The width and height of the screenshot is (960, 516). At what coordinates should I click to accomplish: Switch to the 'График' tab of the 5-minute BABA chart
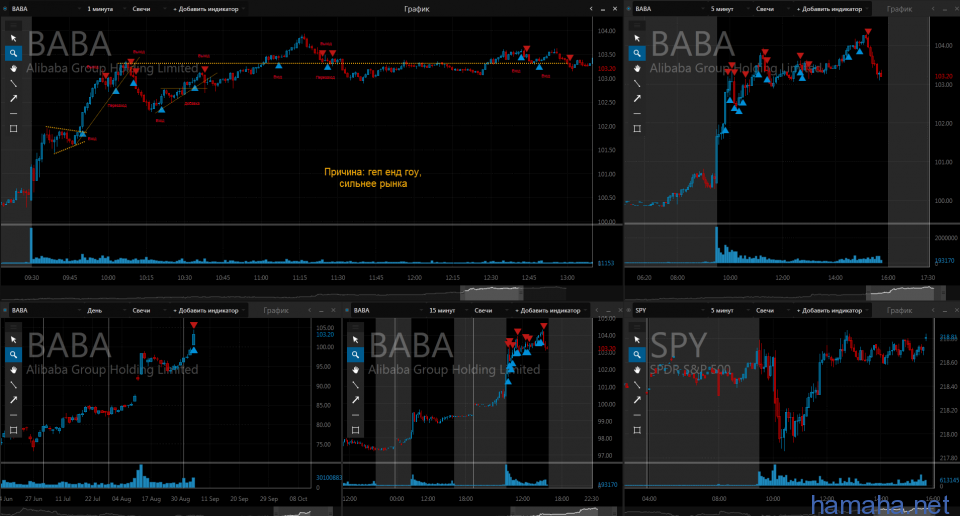pyautogui.click(x=899, y=9)
